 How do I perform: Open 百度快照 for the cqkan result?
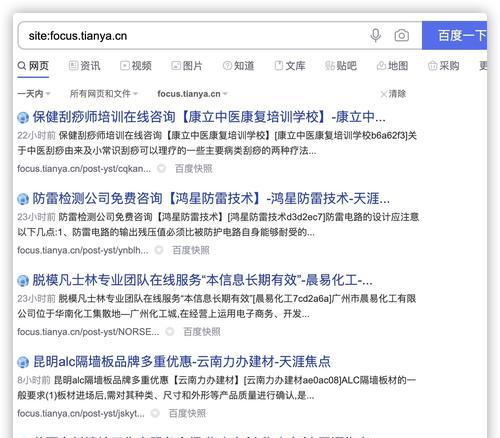(194, 169)
